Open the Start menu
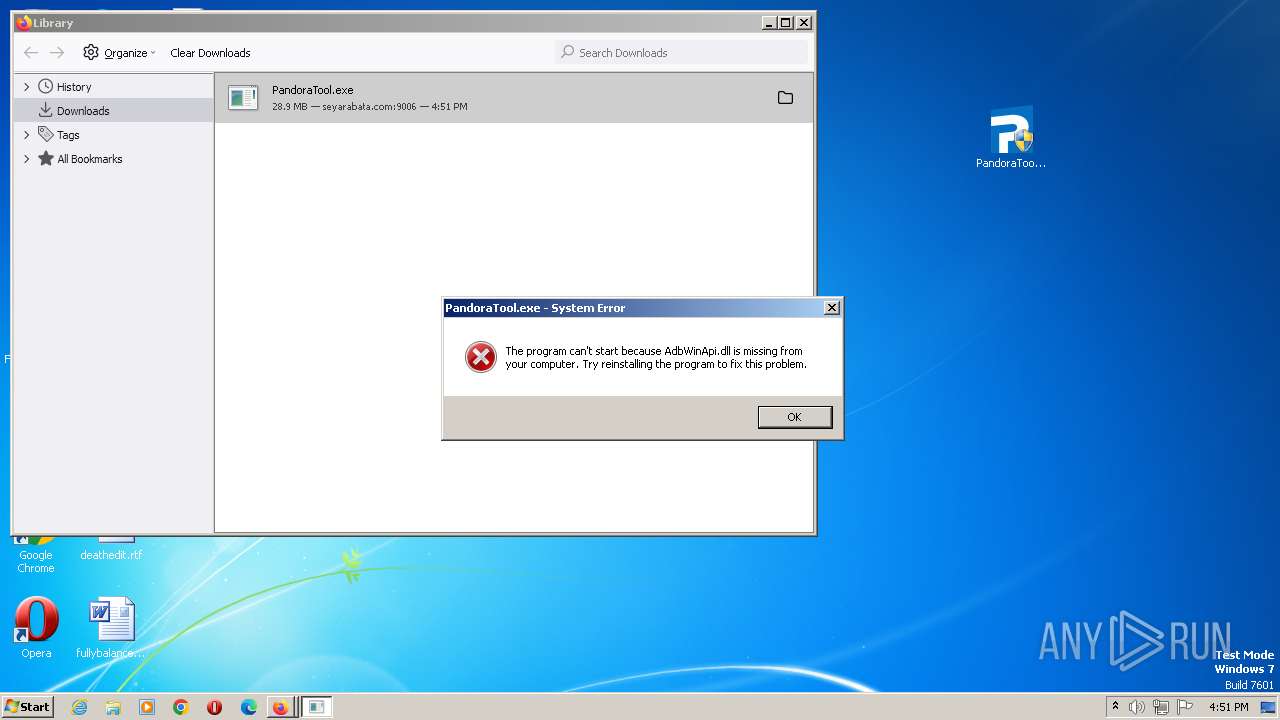 tap(27, 707)
